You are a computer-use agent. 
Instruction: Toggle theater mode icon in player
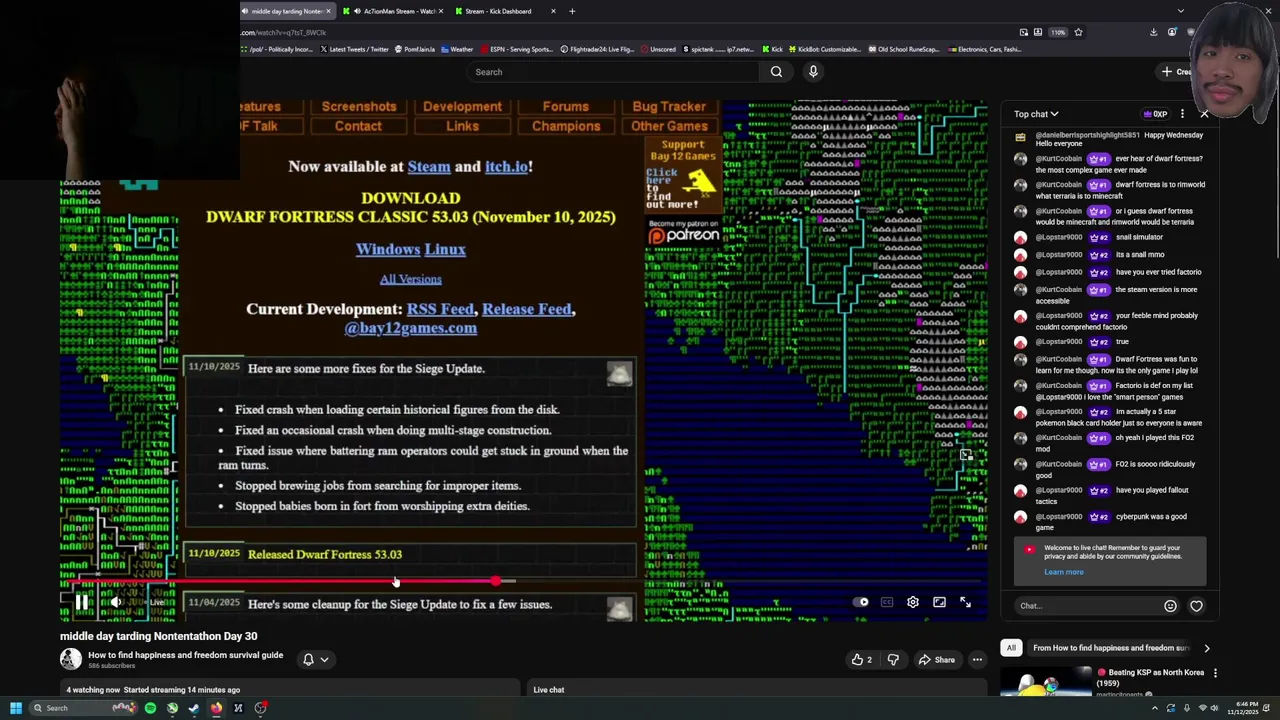(939, 602)
